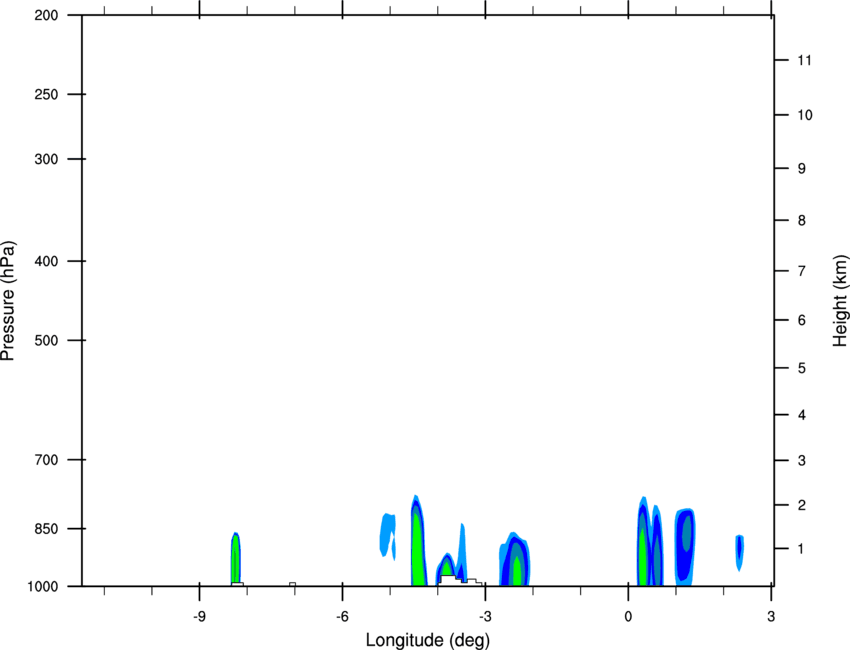The image size is (850, 650).
Task: Click height tick label 10
Action: coord(805,115)
